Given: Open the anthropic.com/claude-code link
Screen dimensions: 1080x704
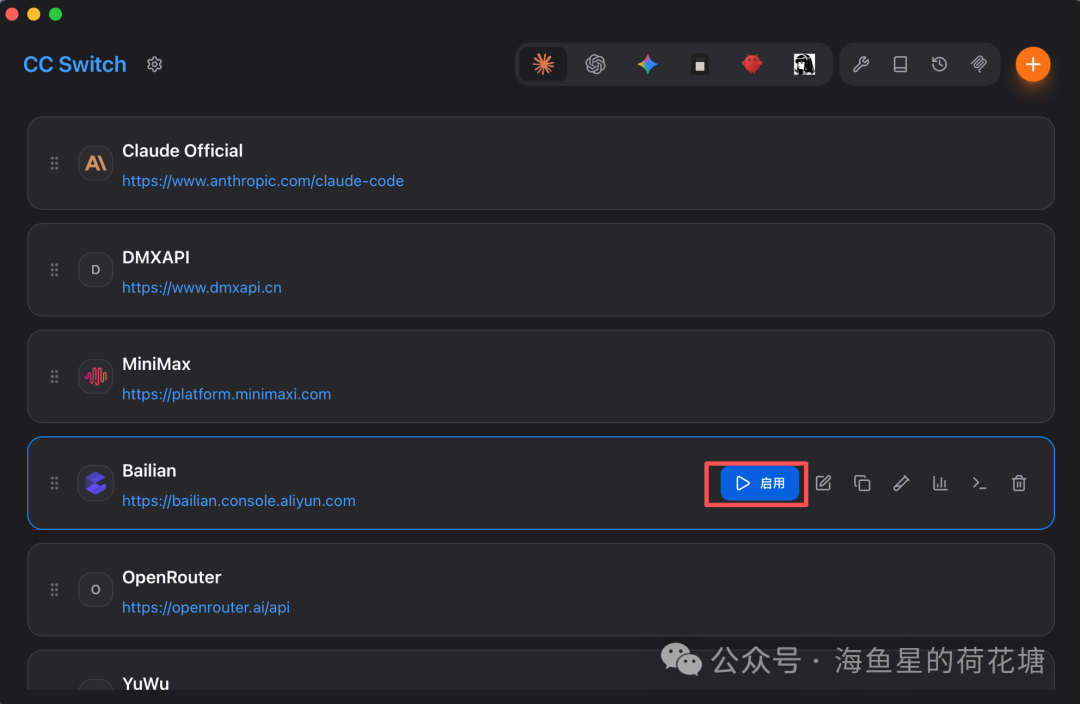Looking at the screenshot, I should click(x=262, y=180).
